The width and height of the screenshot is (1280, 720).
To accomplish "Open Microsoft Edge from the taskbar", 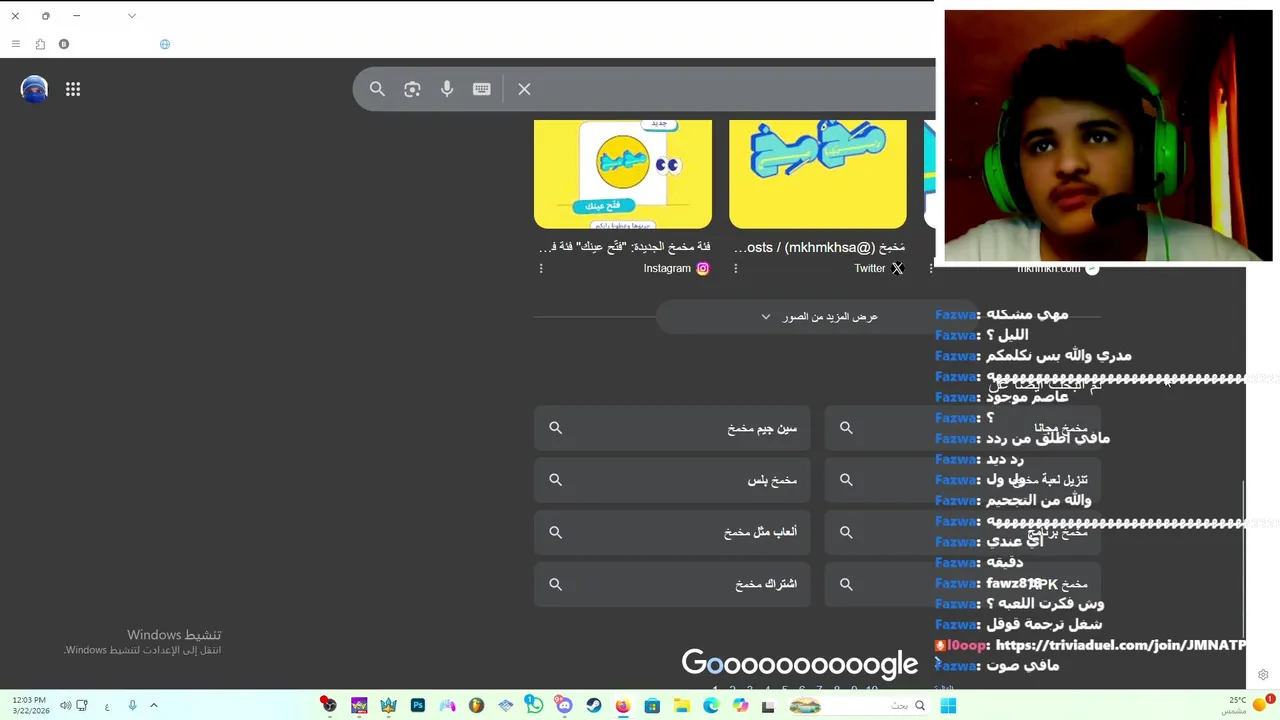I will pos(711,706).
